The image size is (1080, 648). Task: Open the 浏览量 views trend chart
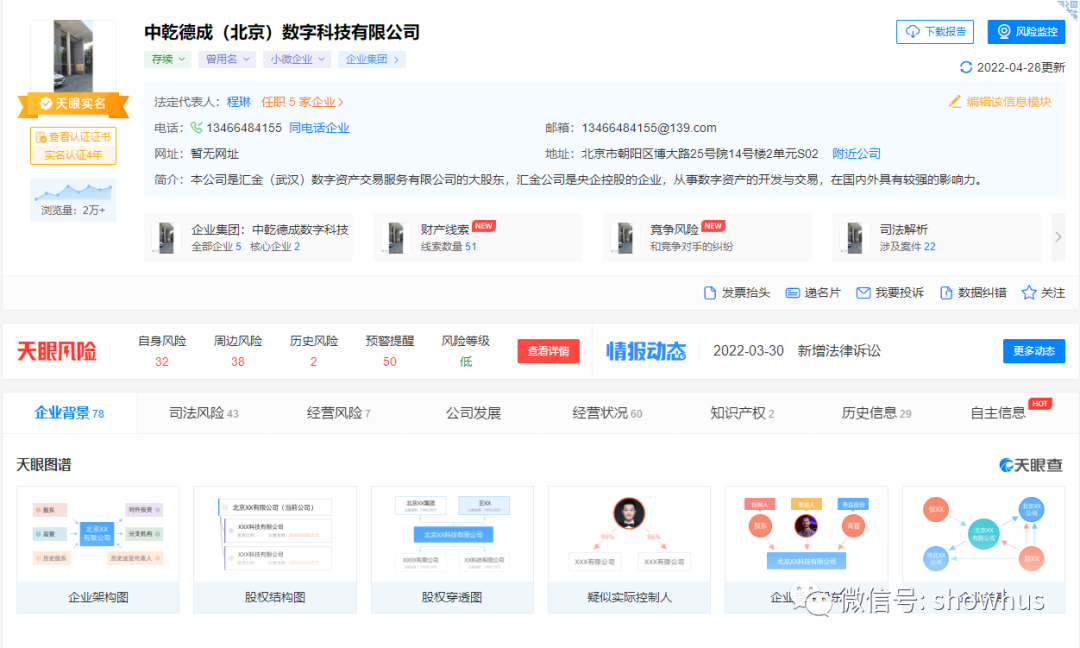tap(73, 200)
